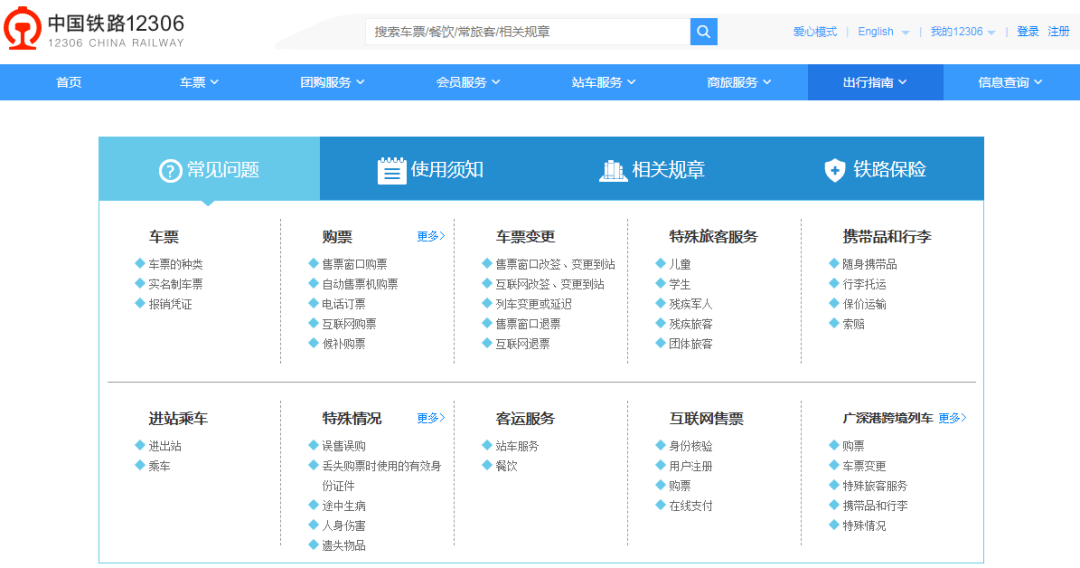Expand the 车票 navigation dropdown
1080x568 pixels.
pos(199,83)
